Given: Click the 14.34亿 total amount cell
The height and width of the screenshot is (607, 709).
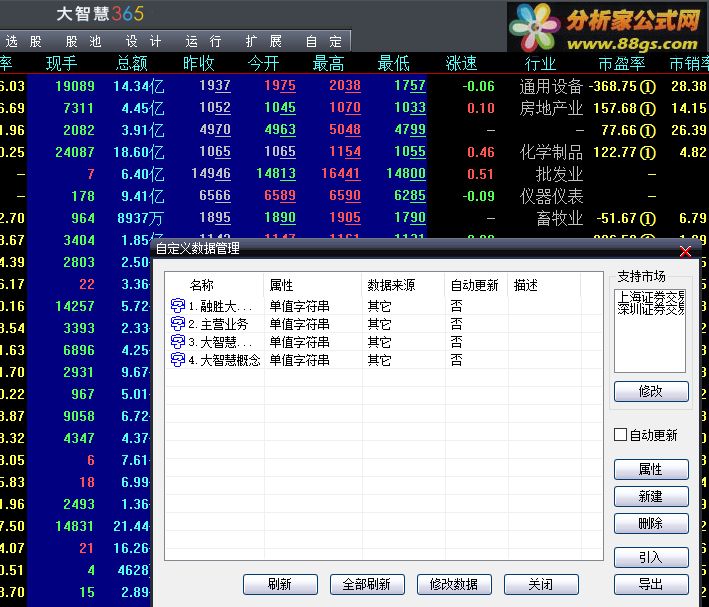Looking at the screenshot, I should point(139,86).
